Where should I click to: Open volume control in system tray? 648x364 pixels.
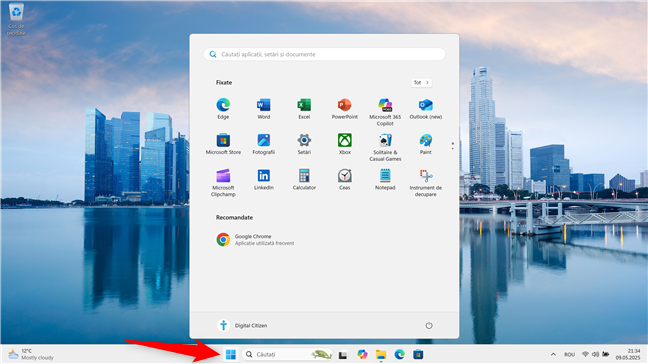[x=596, y=354]
